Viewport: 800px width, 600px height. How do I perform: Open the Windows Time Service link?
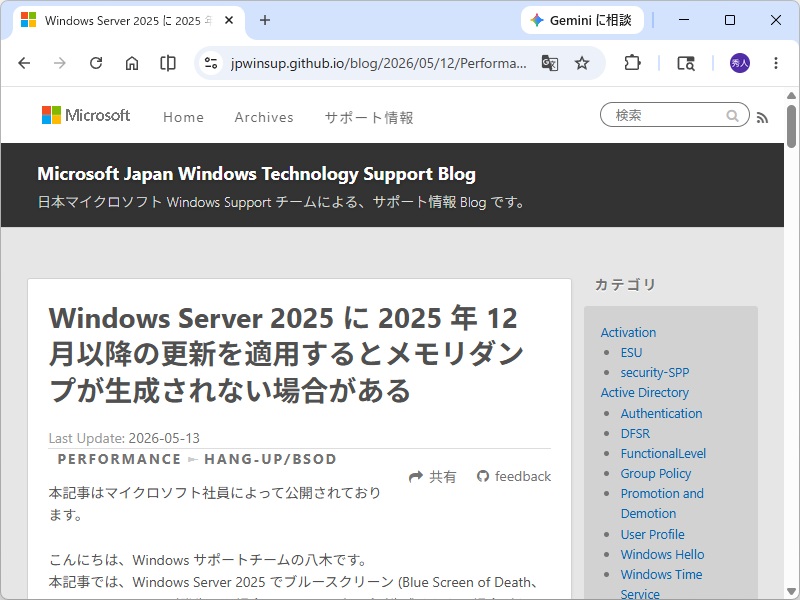pos(661,584)
